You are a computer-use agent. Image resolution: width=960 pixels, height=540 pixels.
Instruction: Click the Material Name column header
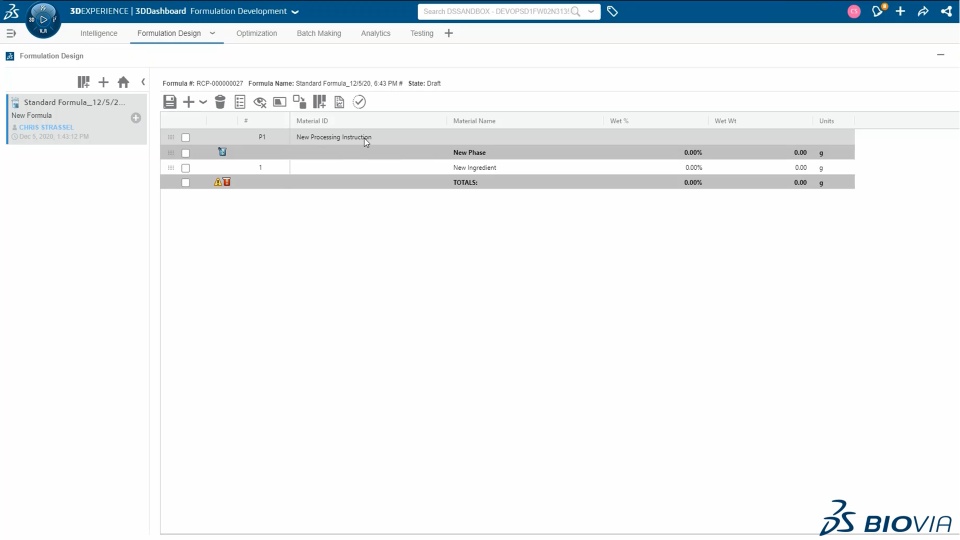[474, 121]
